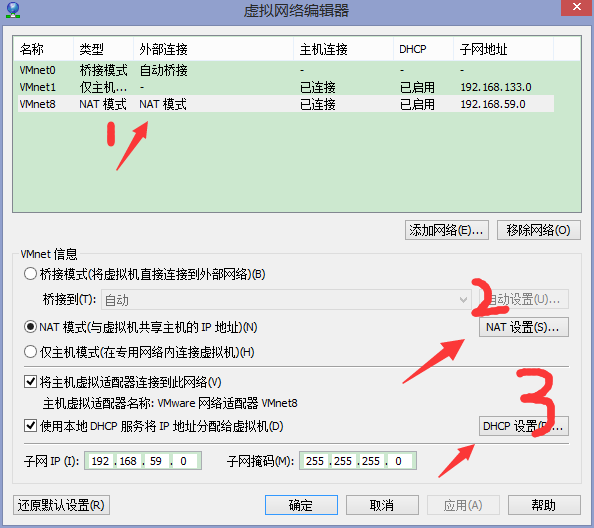The height and width of the screenshot is (528, 594).
Task: Click third octet 59 of 子网 IP
Action: coord(156,461)
